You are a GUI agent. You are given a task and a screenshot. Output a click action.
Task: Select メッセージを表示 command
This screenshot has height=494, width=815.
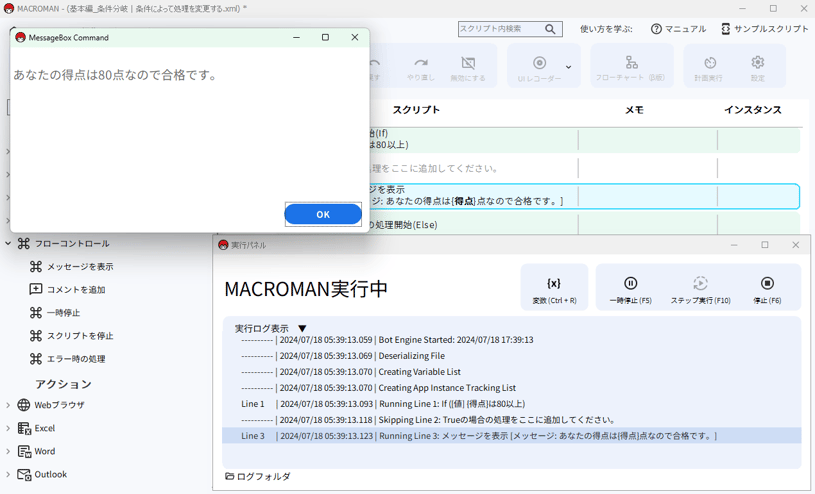click(x=80, y=267)
